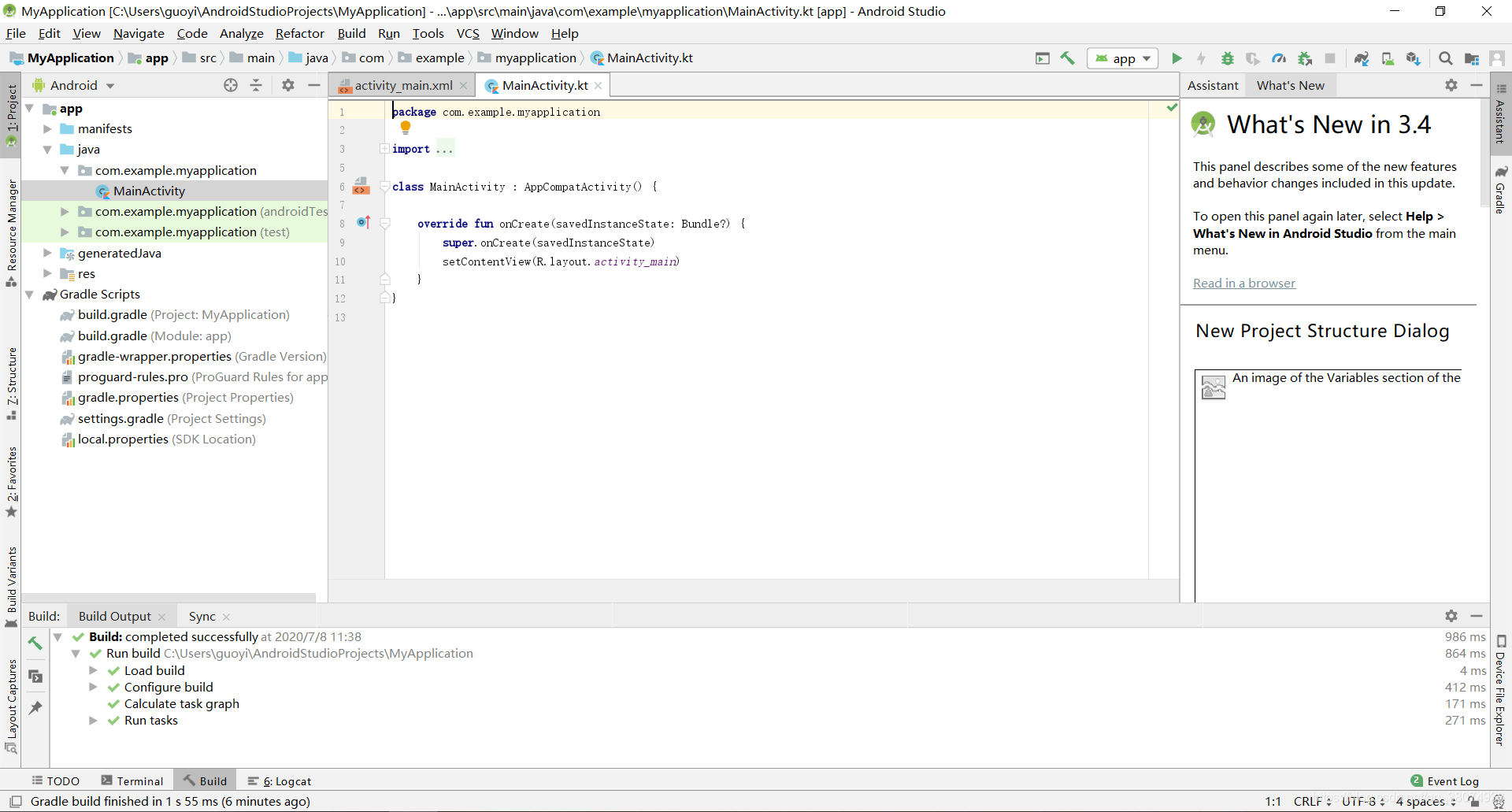Click the Debug app bug icon

[1227, 58]
